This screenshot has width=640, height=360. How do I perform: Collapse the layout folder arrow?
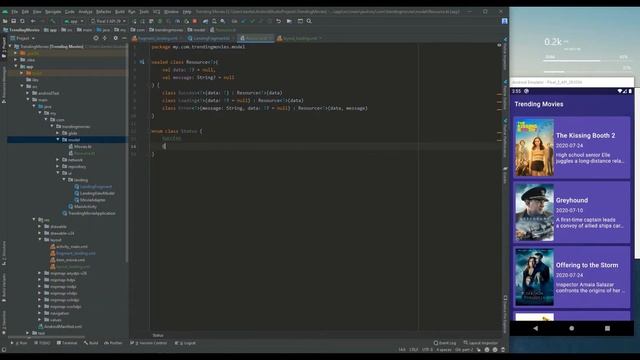[40, 240]
